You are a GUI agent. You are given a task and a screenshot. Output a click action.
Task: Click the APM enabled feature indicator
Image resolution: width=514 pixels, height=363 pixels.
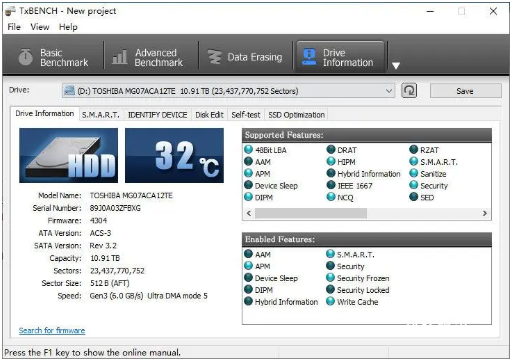click(249, 266)
